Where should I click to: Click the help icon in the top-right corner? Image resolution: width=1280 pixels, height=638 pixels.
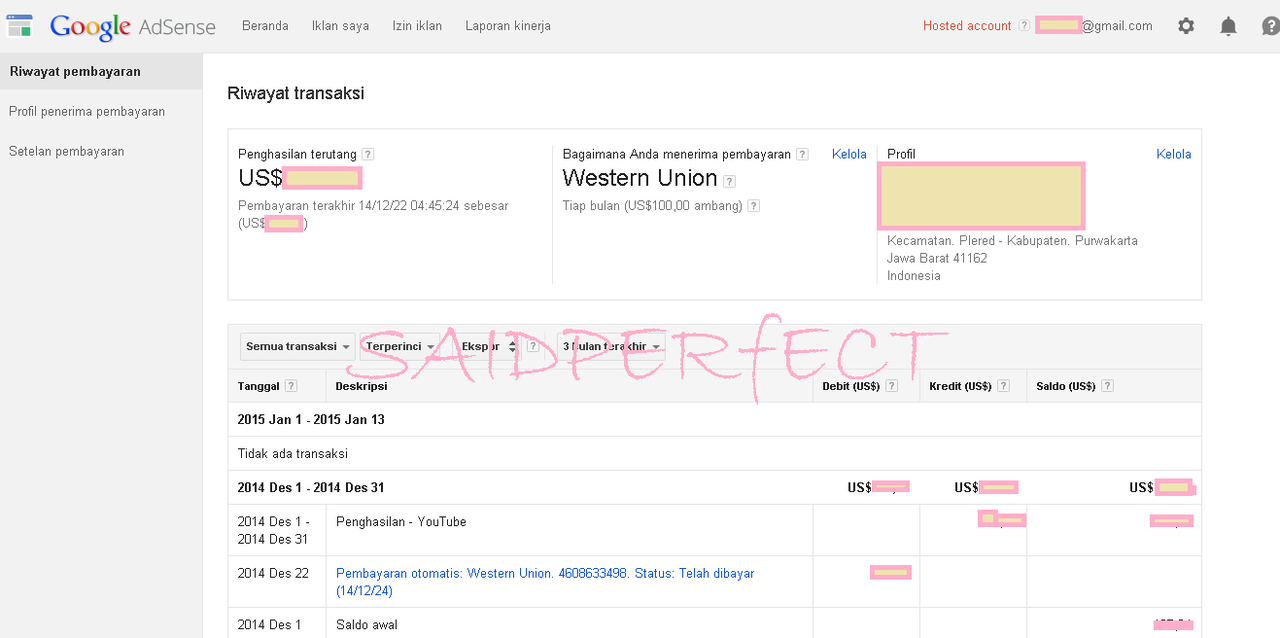click(x=1271, y=27)
